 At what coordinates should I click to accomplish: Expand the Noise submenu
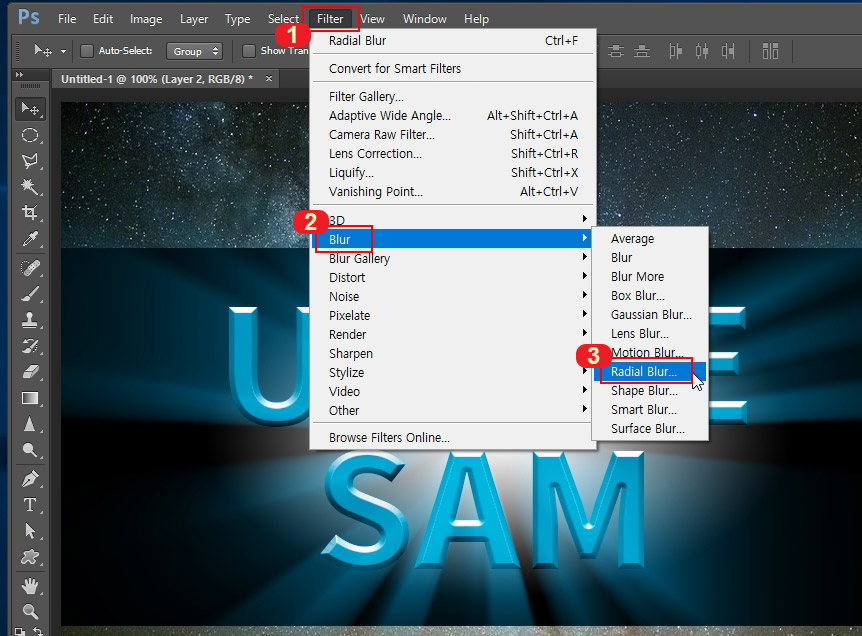452,296
